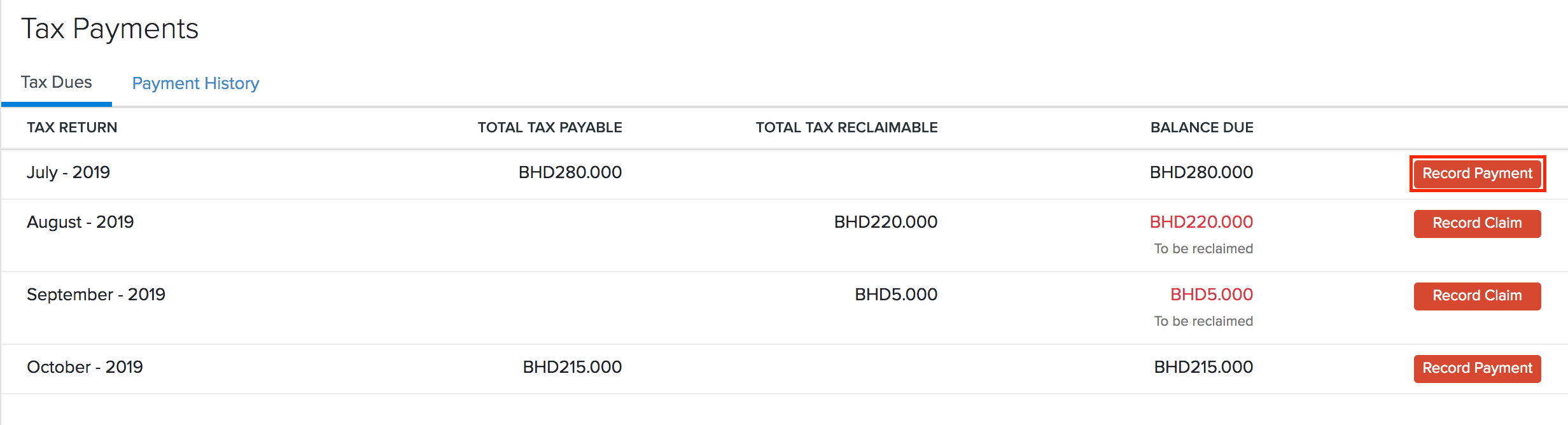Click Record Payment for July - 2019
The image size is (1568, 425).
1476,173
